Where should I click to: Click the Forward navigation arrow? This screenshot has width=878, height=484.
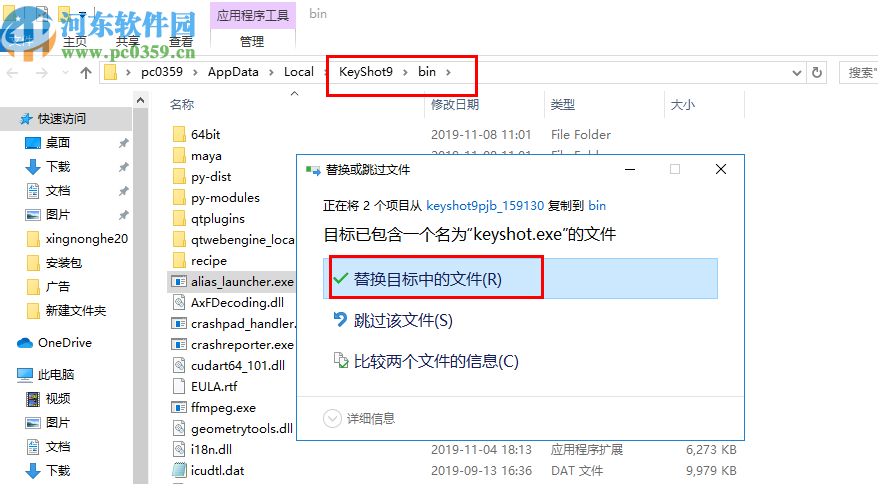(41, 73)
